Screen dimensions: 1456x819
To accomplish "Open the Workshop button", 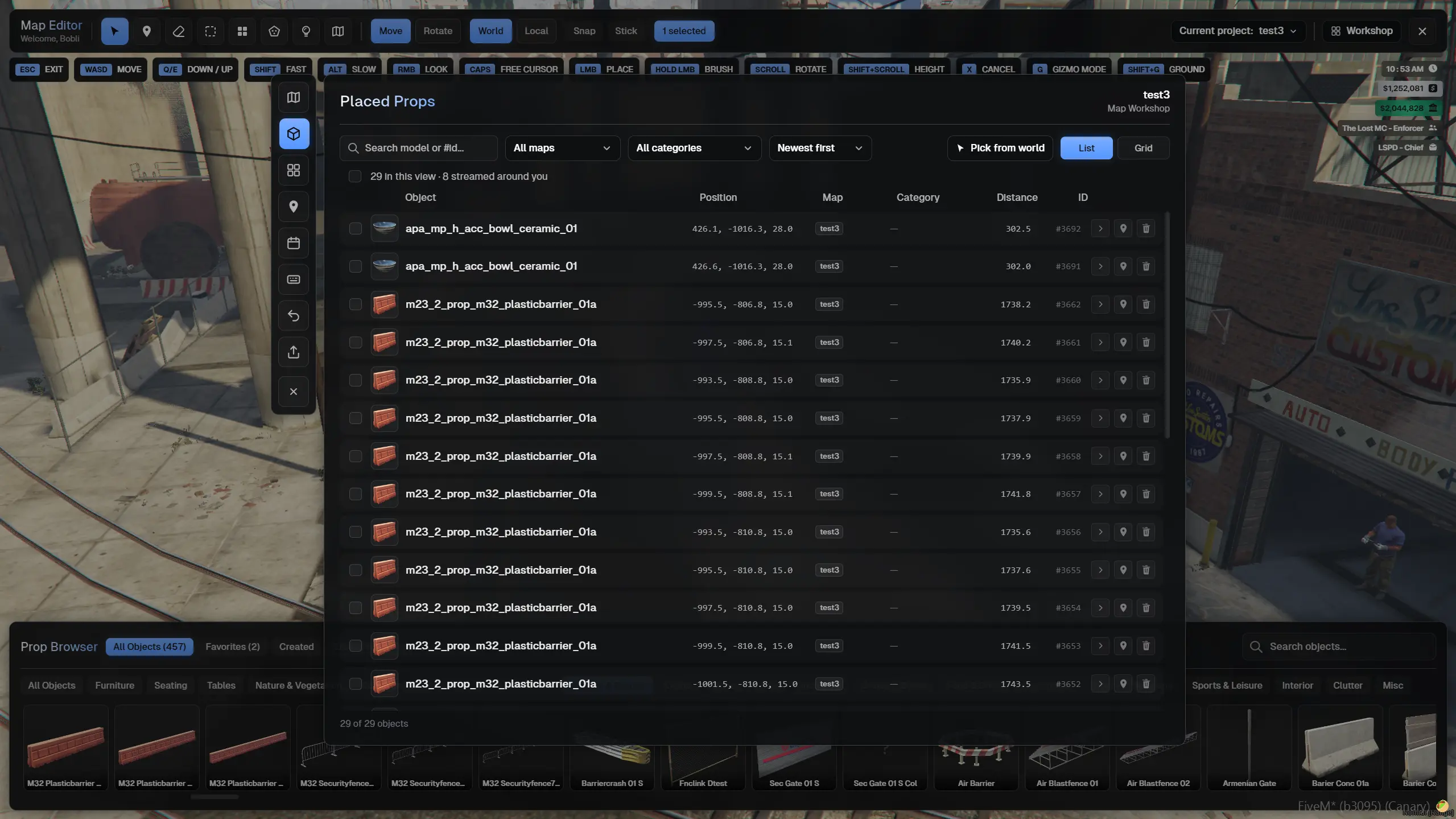I will (x=1362, y=31).
